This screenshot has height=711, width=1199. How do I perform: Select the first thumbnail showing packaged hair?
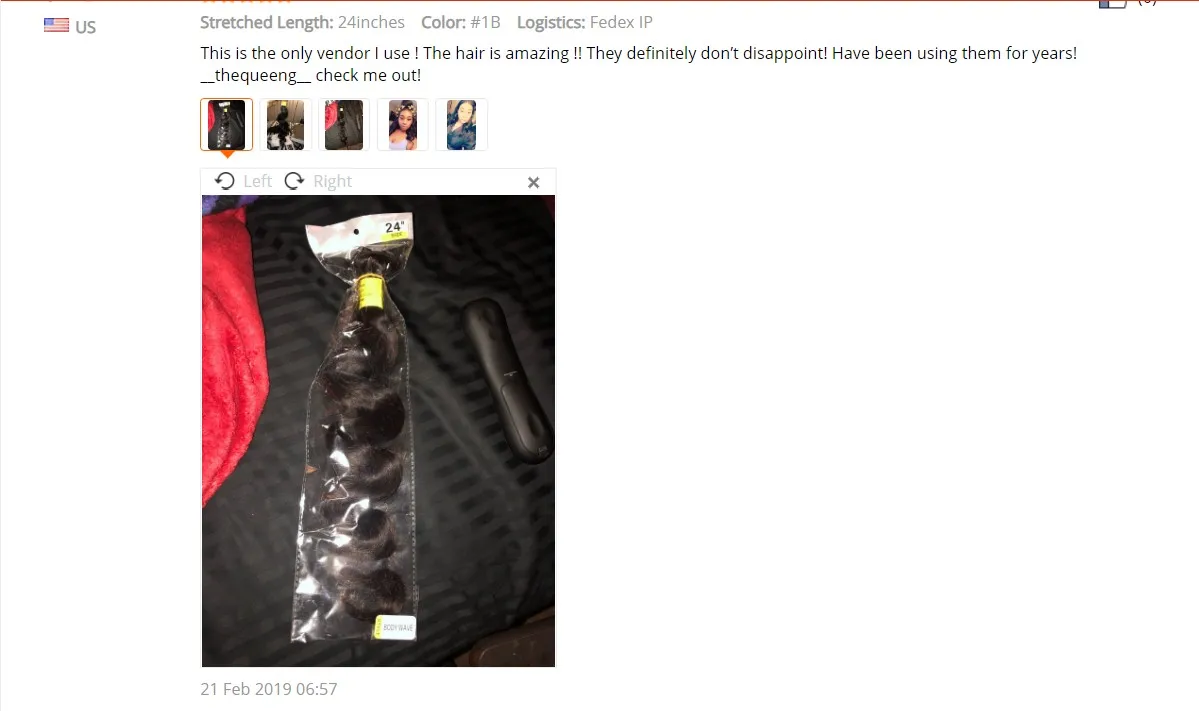(226, 125)
